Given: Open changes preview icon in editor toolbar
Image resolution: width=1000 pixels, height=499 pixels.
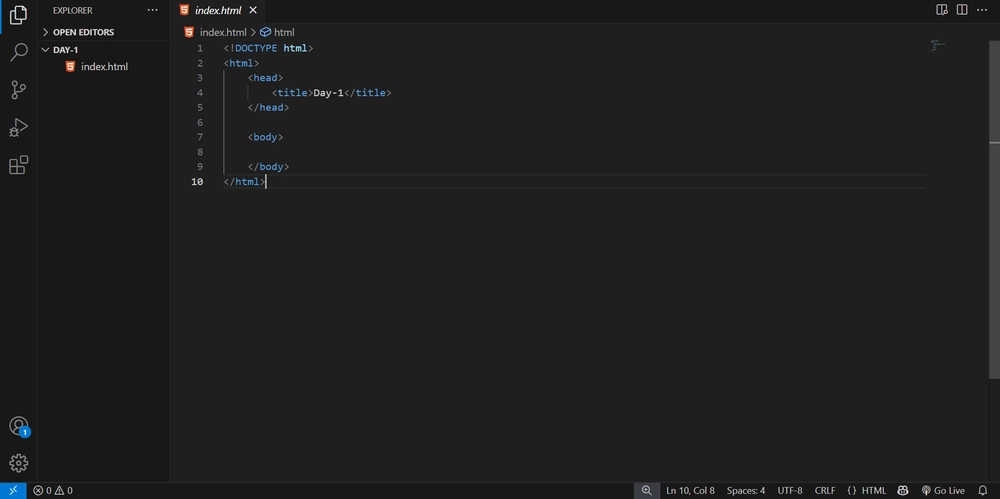Looking at the screenshot, I should click(941, 10).
